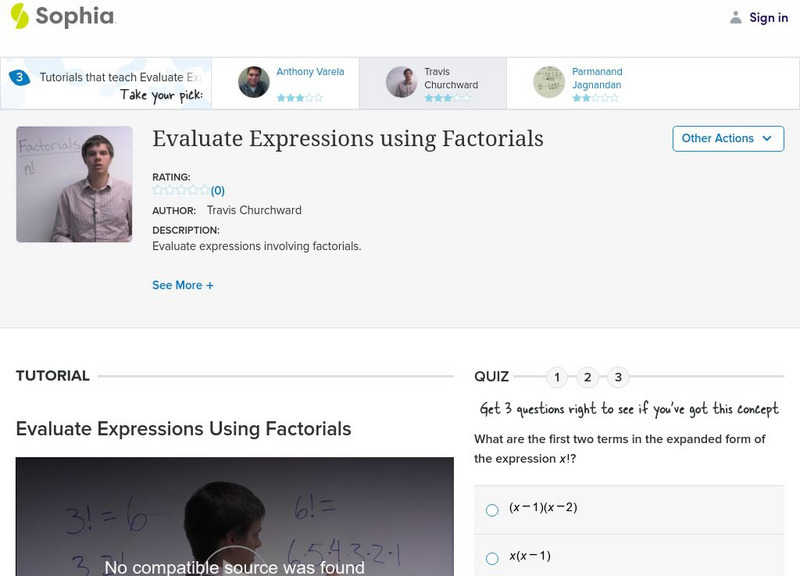Open quiz question 1 circle
Image resolution: width=800 pixels, height=576 pixels.
coord(557,377)
